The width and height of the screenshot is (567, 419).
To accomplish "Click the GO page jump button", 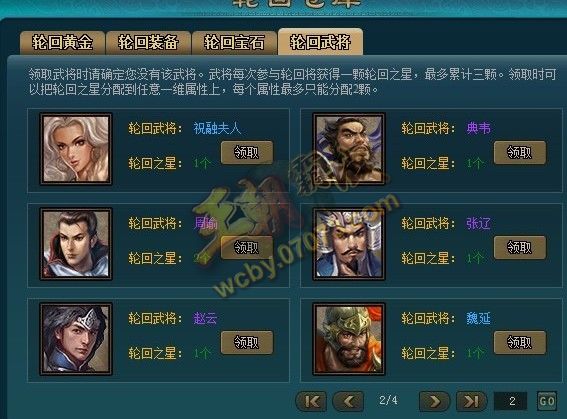I will click(x=547, y=401).
